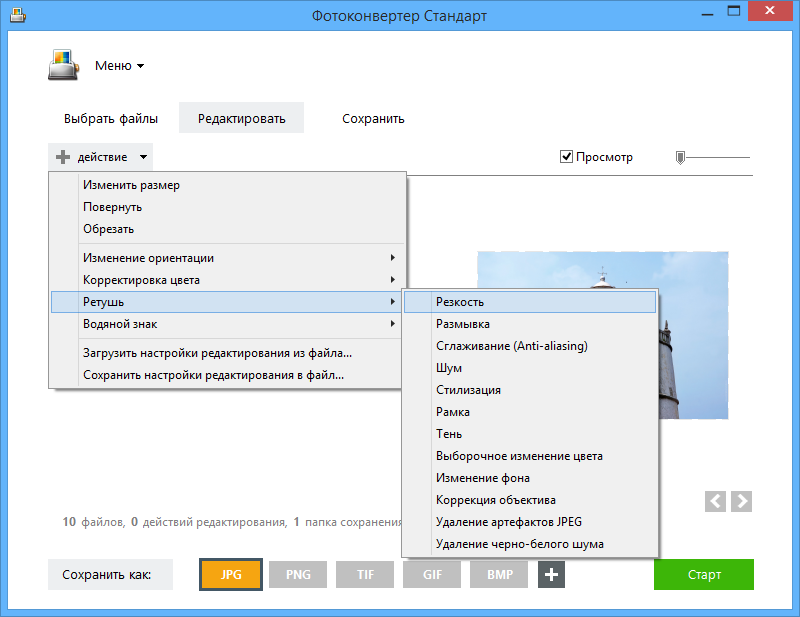
Task: Select Коррекция объектива option
Action: coord(530,500)
